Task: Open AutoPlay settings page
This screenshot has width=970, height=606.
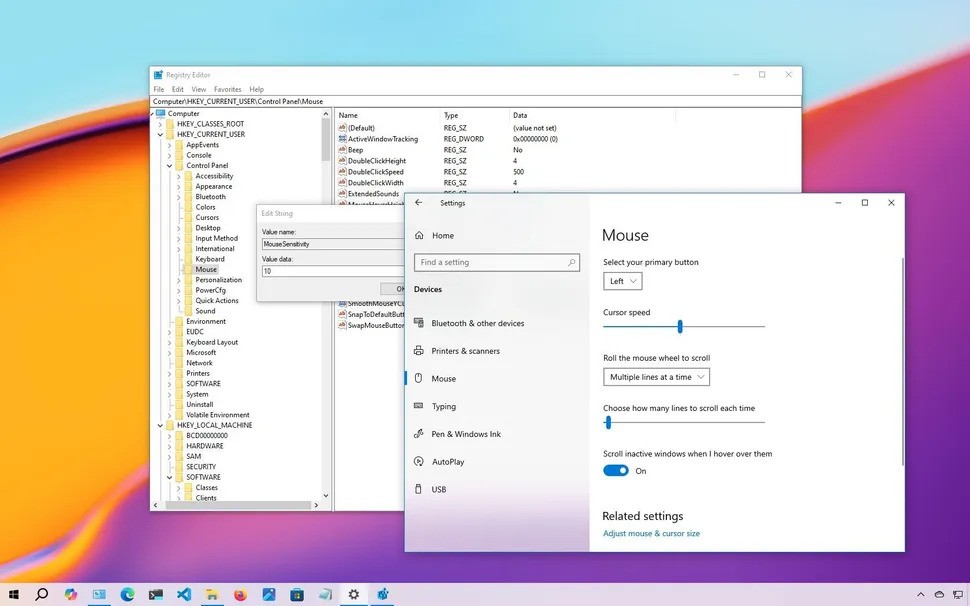Action: click(447, 463)
